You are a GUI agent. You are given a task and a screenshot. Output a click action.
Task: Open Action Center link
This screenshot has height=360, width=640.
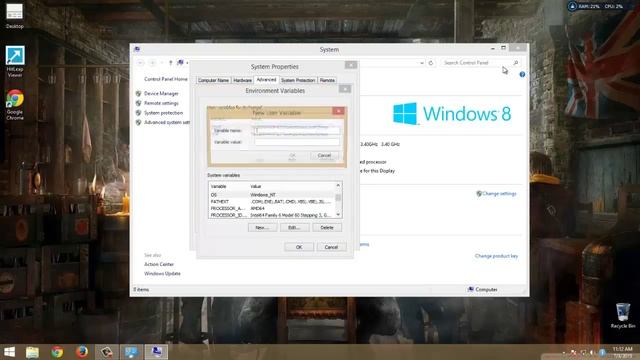159,264
